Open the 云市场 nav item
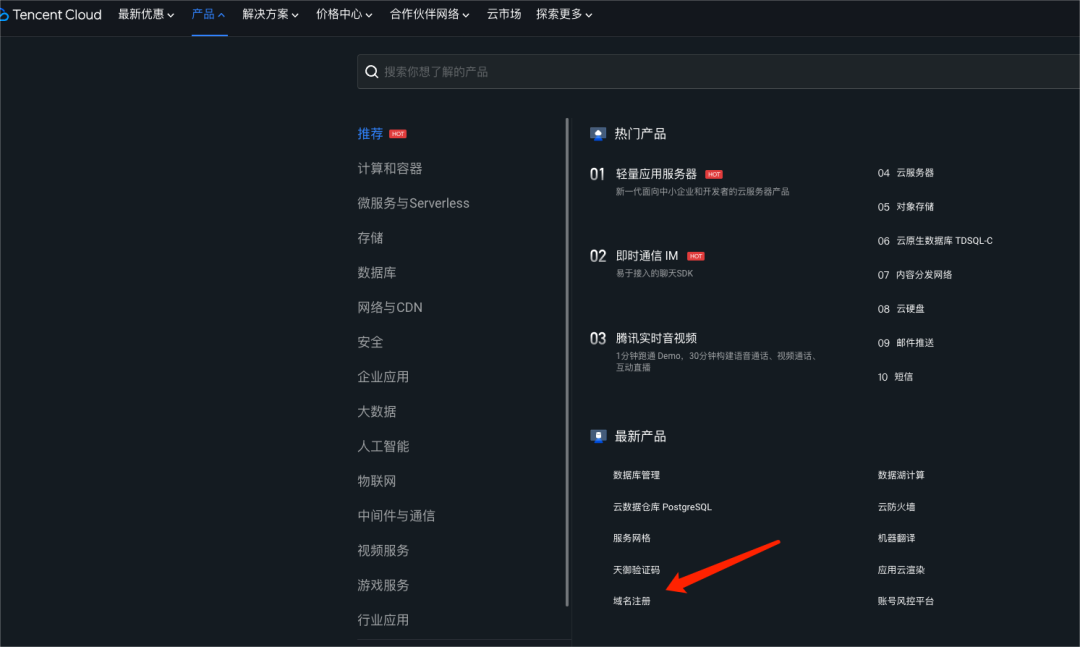 pyautogui.click(x=504, y=14)
